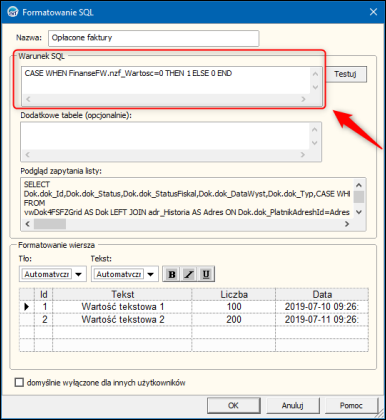
Task: Click the Liczba column header
Action: (234, 294)
